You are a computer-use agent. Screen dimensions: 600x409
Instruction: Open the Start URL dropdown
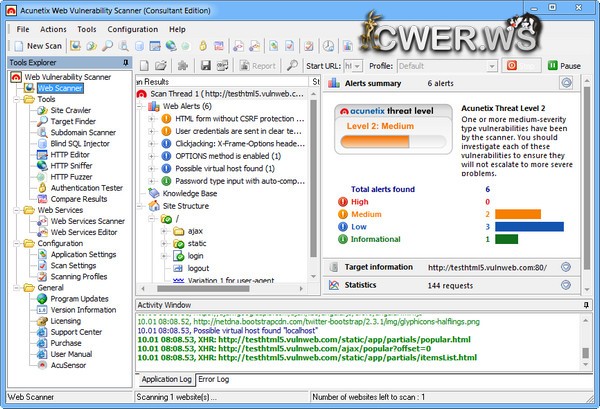coord(357,66)
